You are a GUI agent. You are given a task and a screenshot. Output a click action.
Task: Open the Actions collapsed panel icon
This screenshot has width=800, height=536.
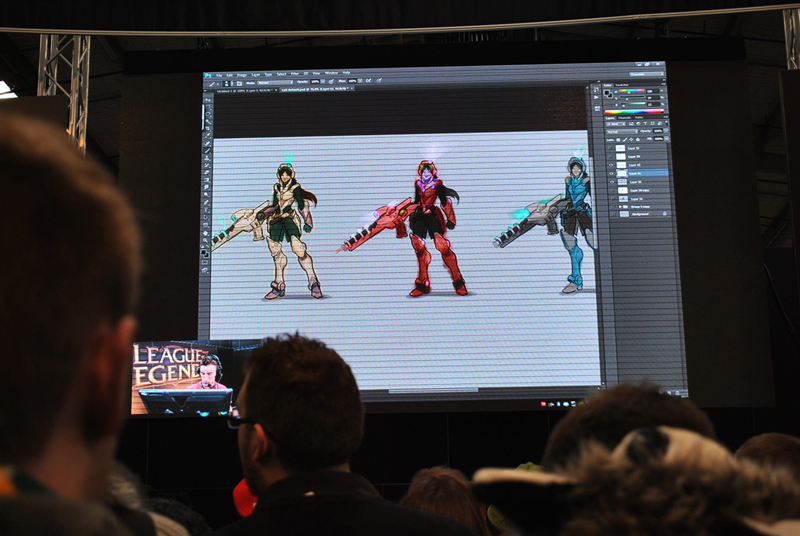click(x=596, y=97)
